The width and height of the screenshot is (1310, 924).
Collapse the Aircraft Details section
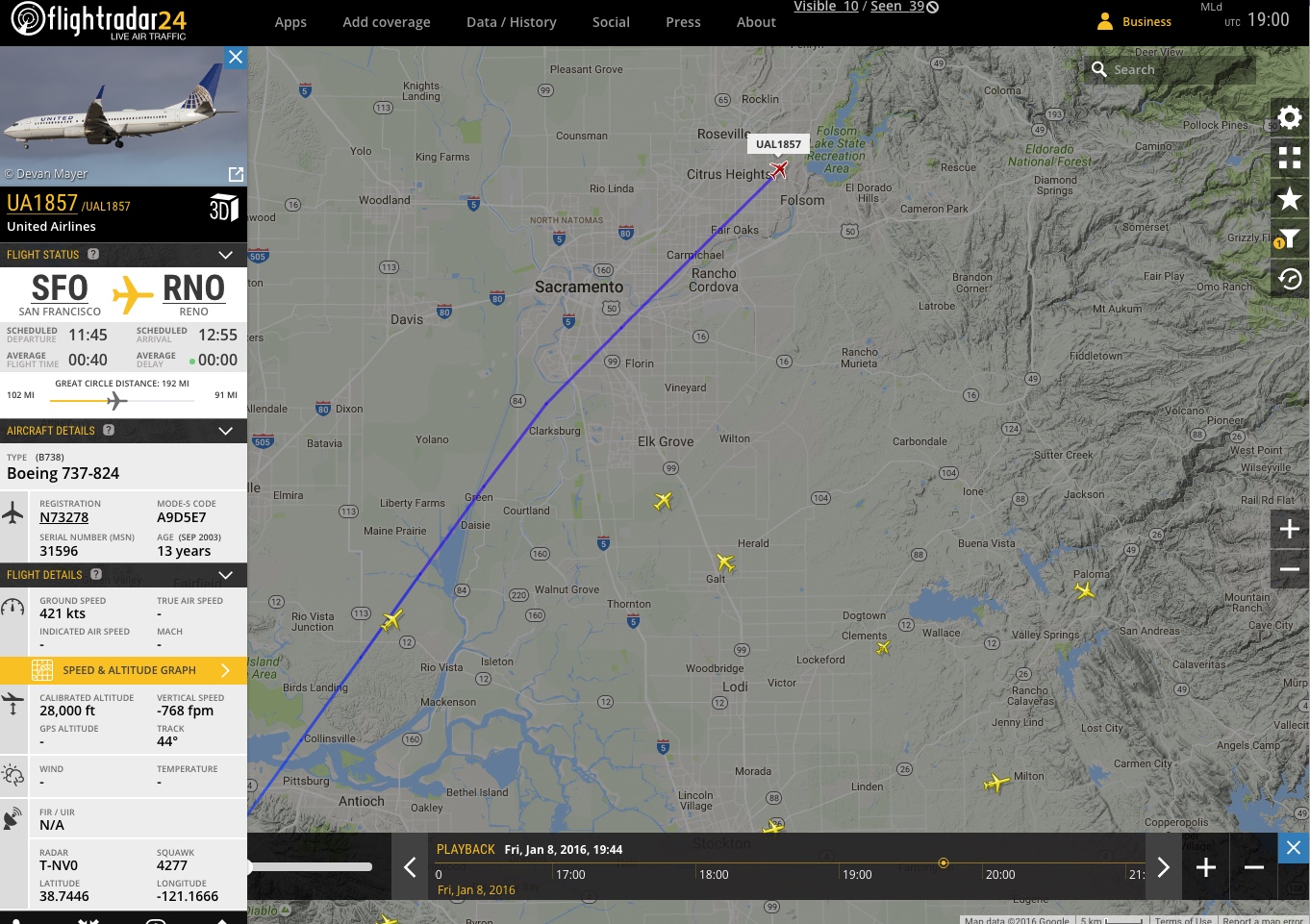[x=225, y=431]
